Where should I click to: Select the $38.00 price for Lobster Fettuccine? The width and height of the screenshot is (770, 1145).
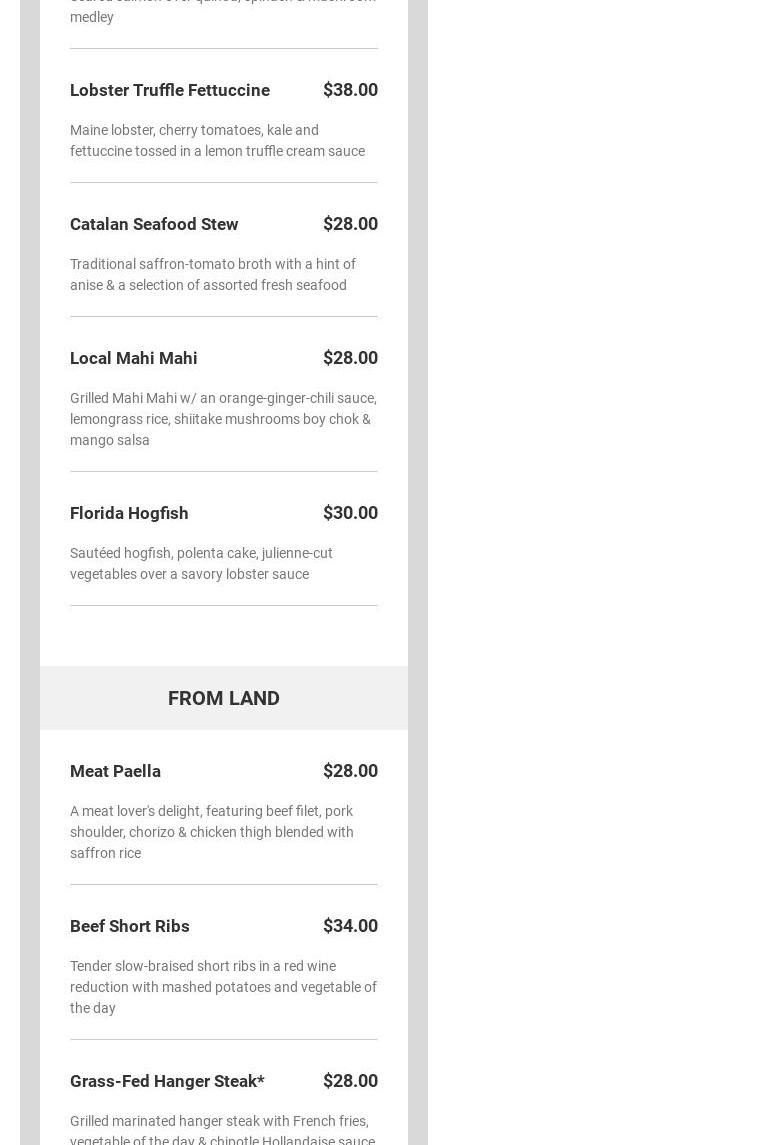(x=350, y=90)
